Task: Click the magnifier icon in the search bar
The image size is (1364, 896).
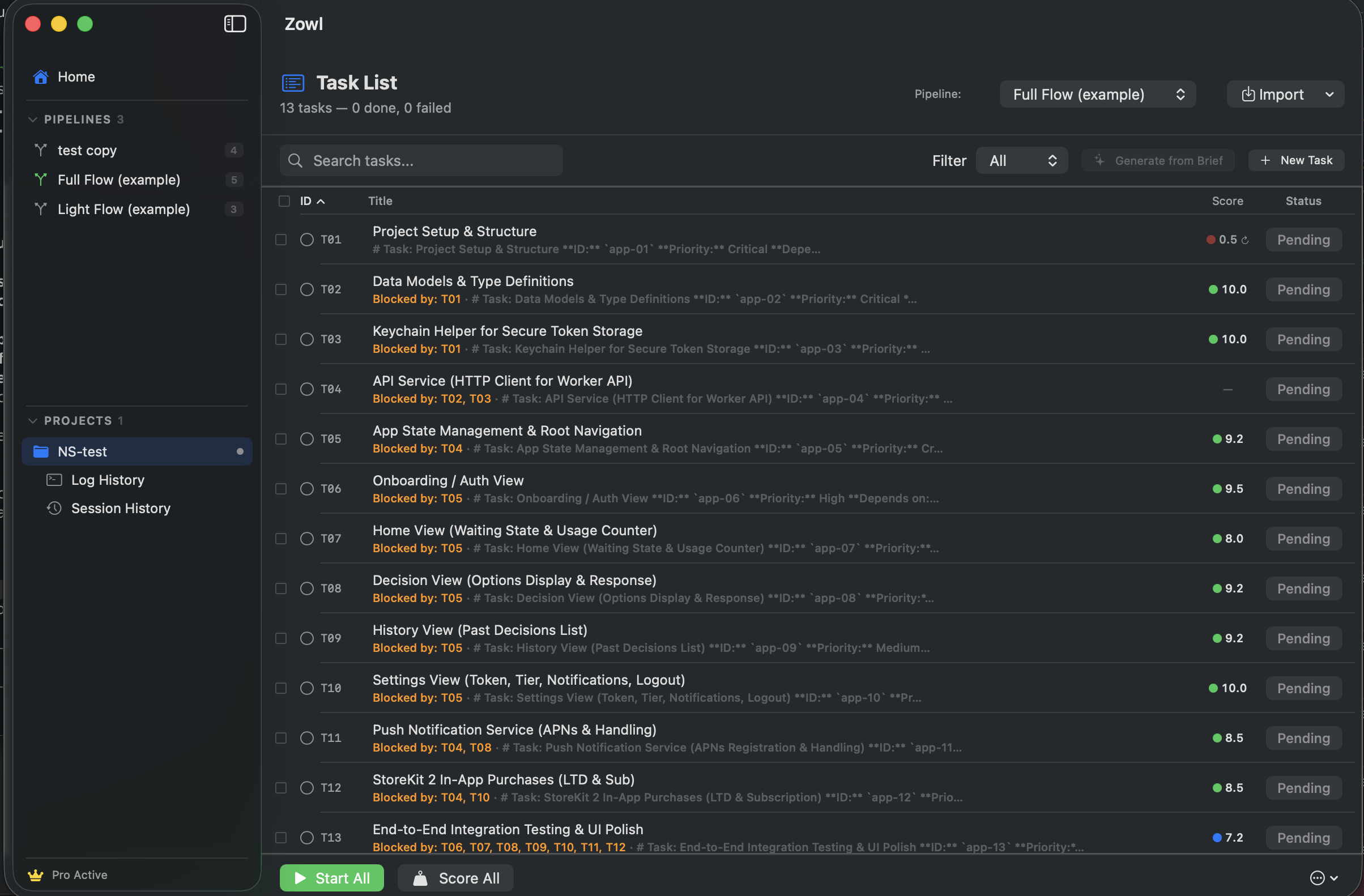Action: point(295,160)
